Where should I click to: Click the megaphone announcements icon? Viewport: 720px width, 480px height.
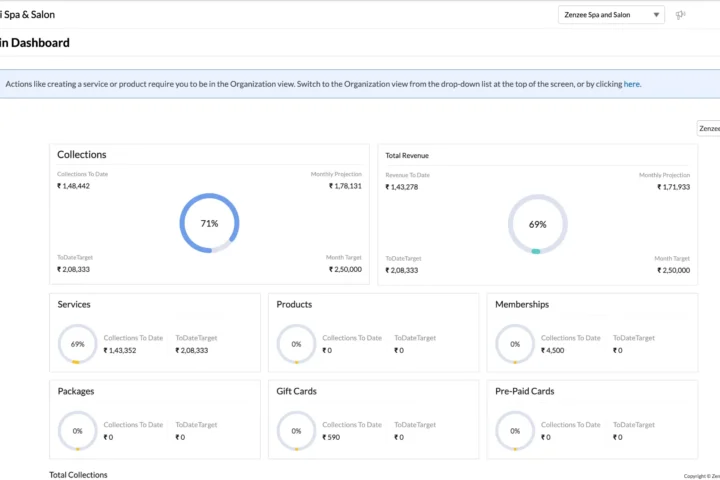pyautogui.click(x=681, y=15)
